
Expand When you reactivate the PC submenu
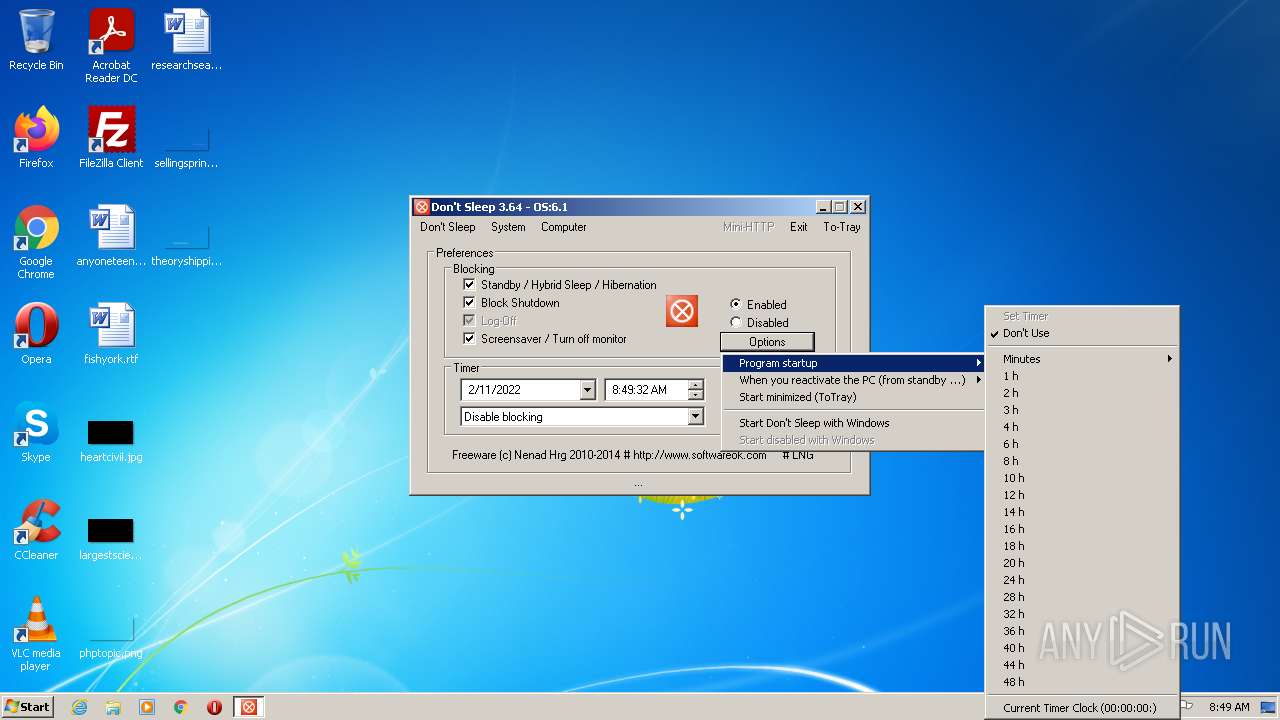(854, 380)
